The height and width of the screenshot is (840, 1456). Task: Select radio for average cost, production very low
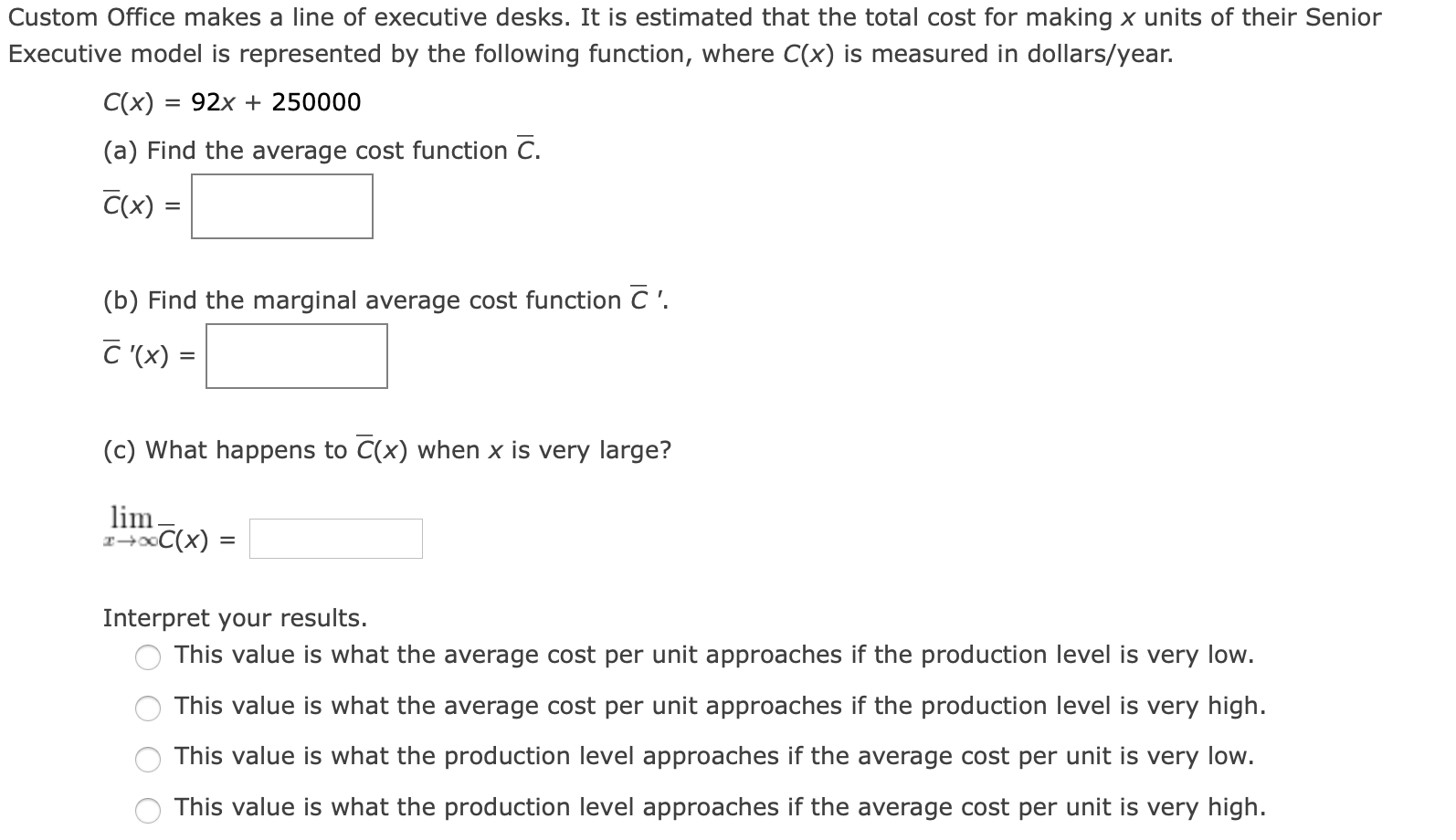[x=148, y=656]
